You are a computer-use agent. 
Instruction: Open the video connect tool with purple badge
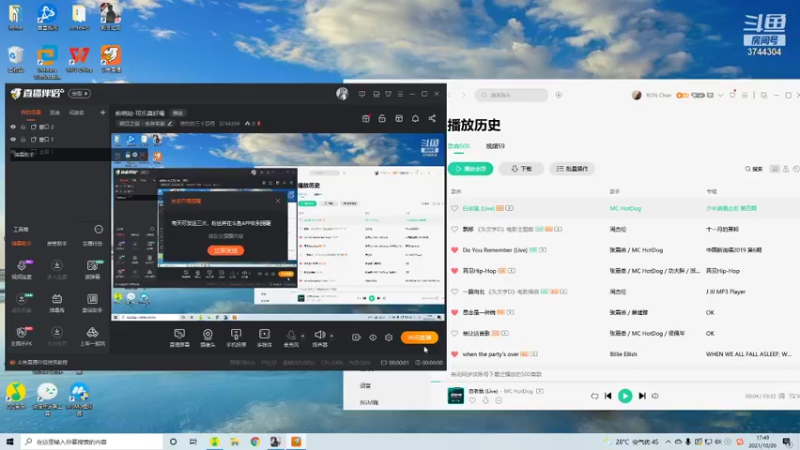21,269
